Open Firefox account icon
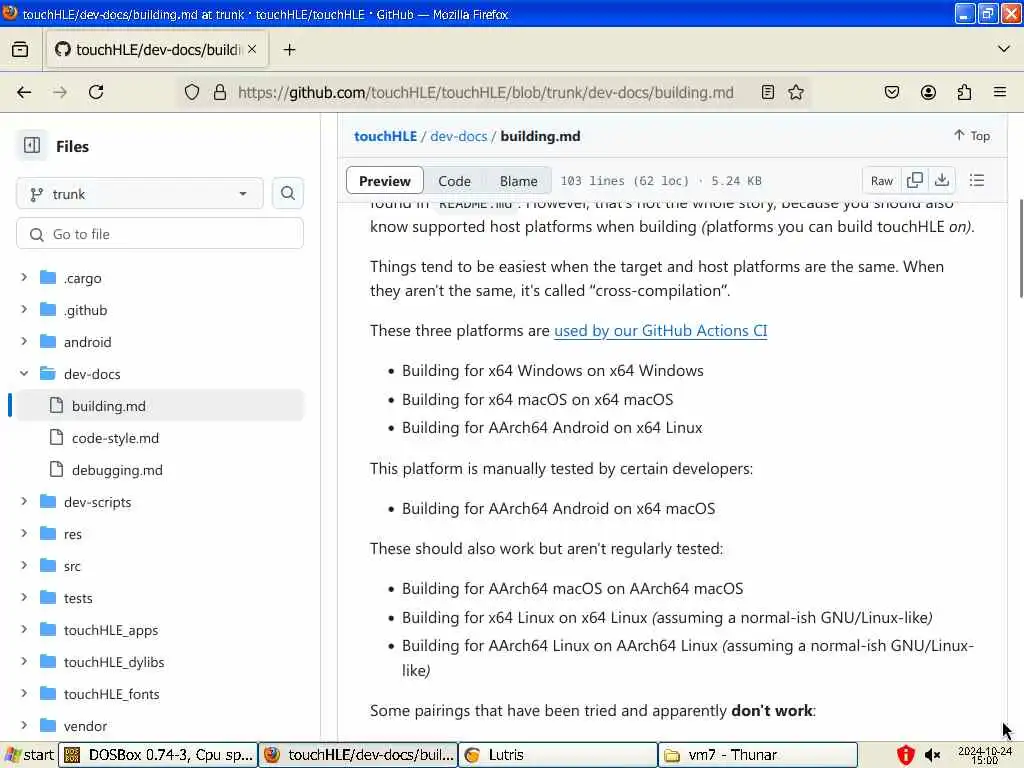This screenshot has height=768, width=1024. (x=928, y=92)
